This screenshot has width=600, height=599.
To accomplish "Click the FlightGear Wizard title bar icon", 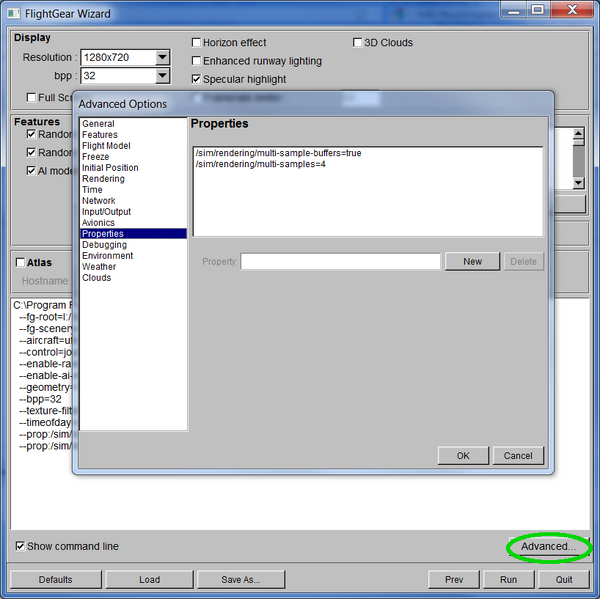I will (x=13, y=13).
